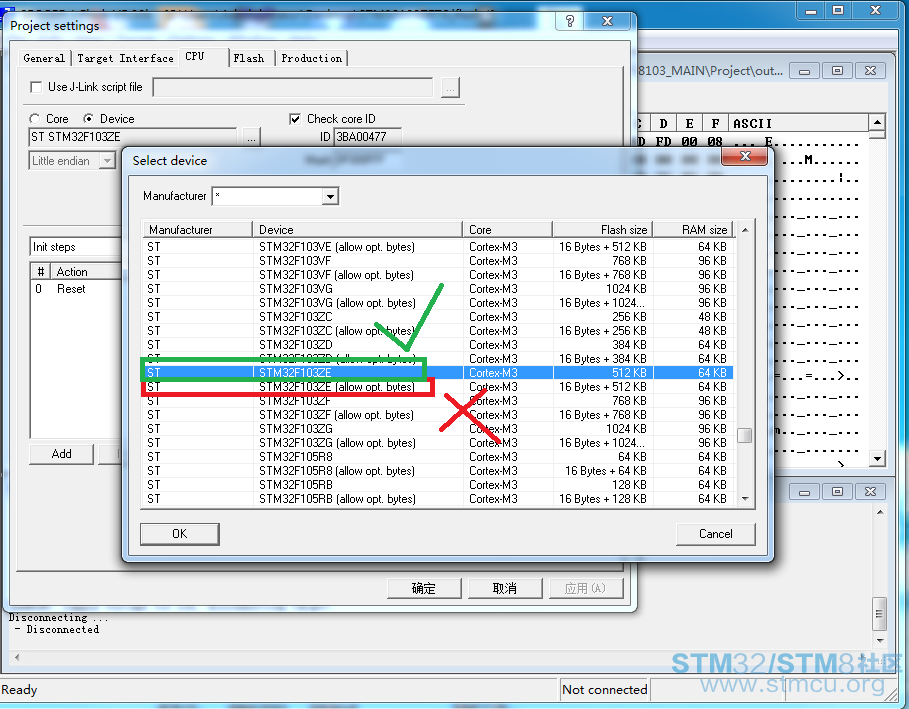The width and height of the screenshot is (909, 709).
Task: Click the ST STM32F103ZE device field
Action: (132, 137)
